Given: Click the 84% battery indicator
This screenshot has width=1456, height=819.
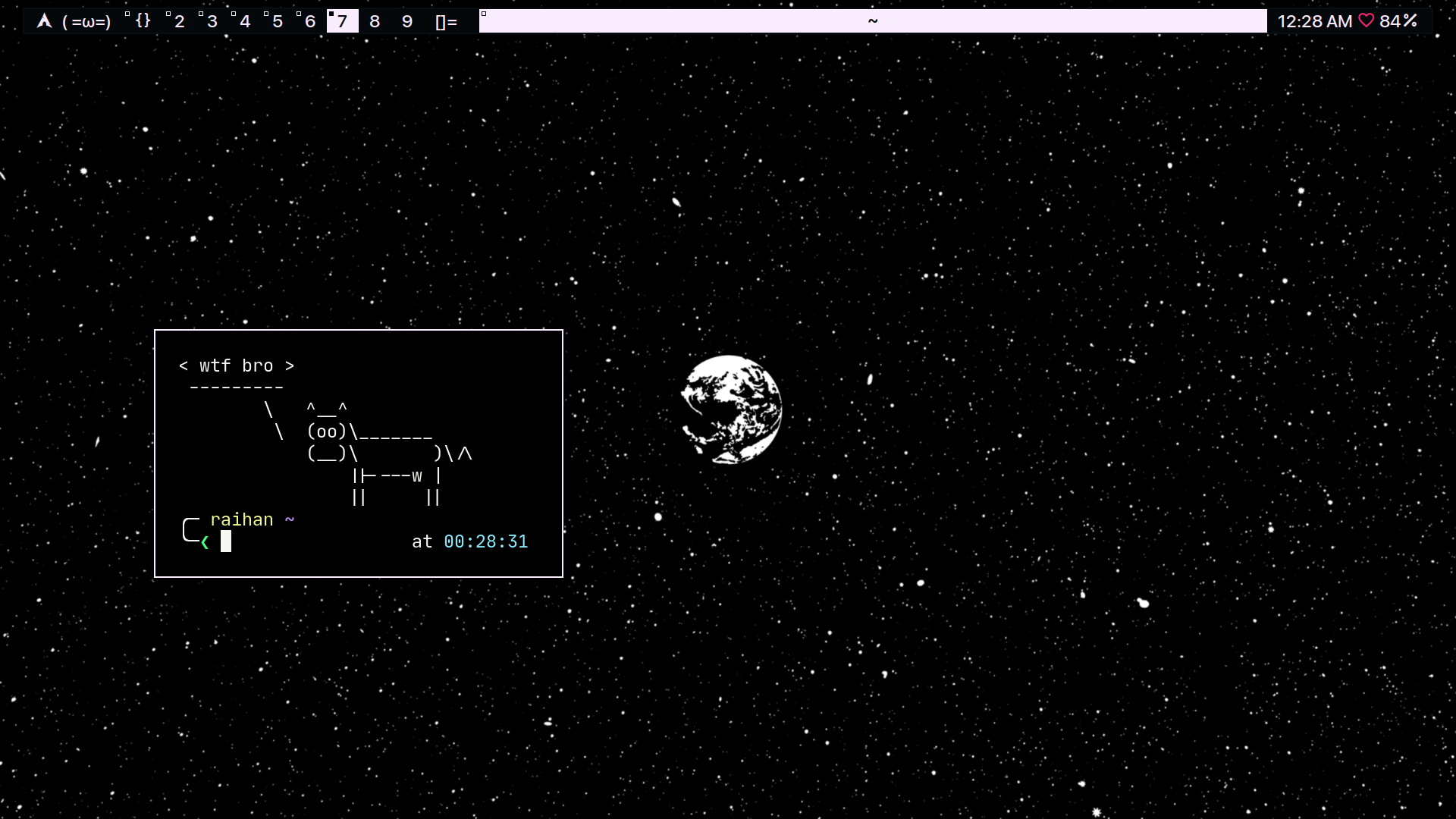Looking at the screenshot, I should pos(1398,21).
